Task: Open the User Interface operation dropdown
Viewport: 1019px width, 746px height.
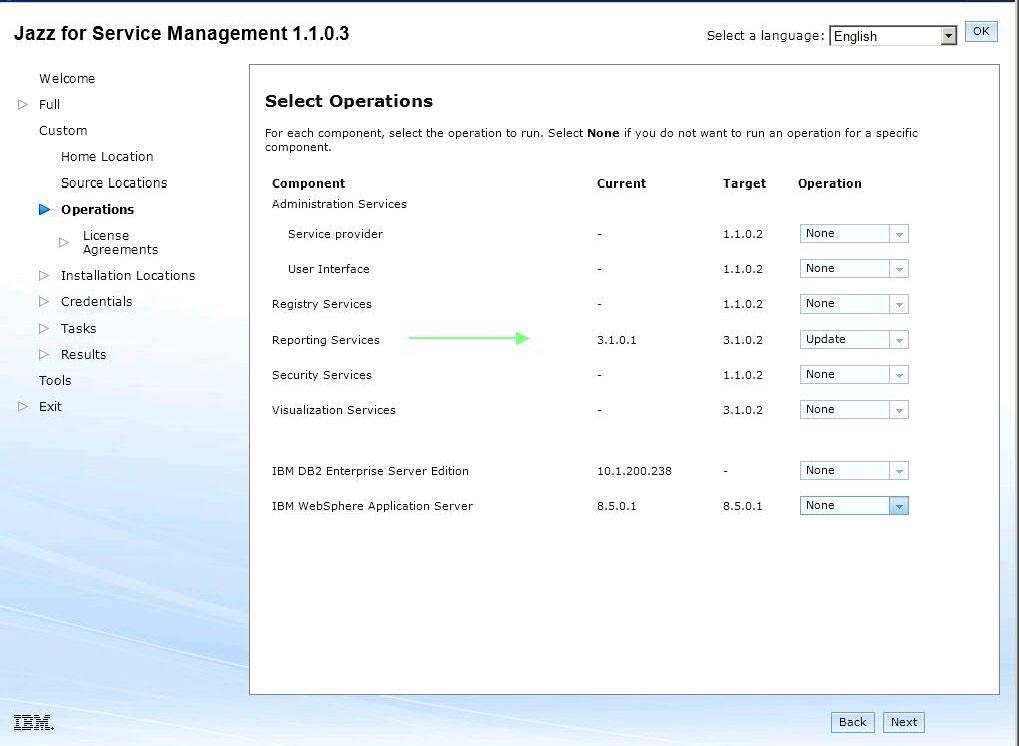Action: [854, 268]
